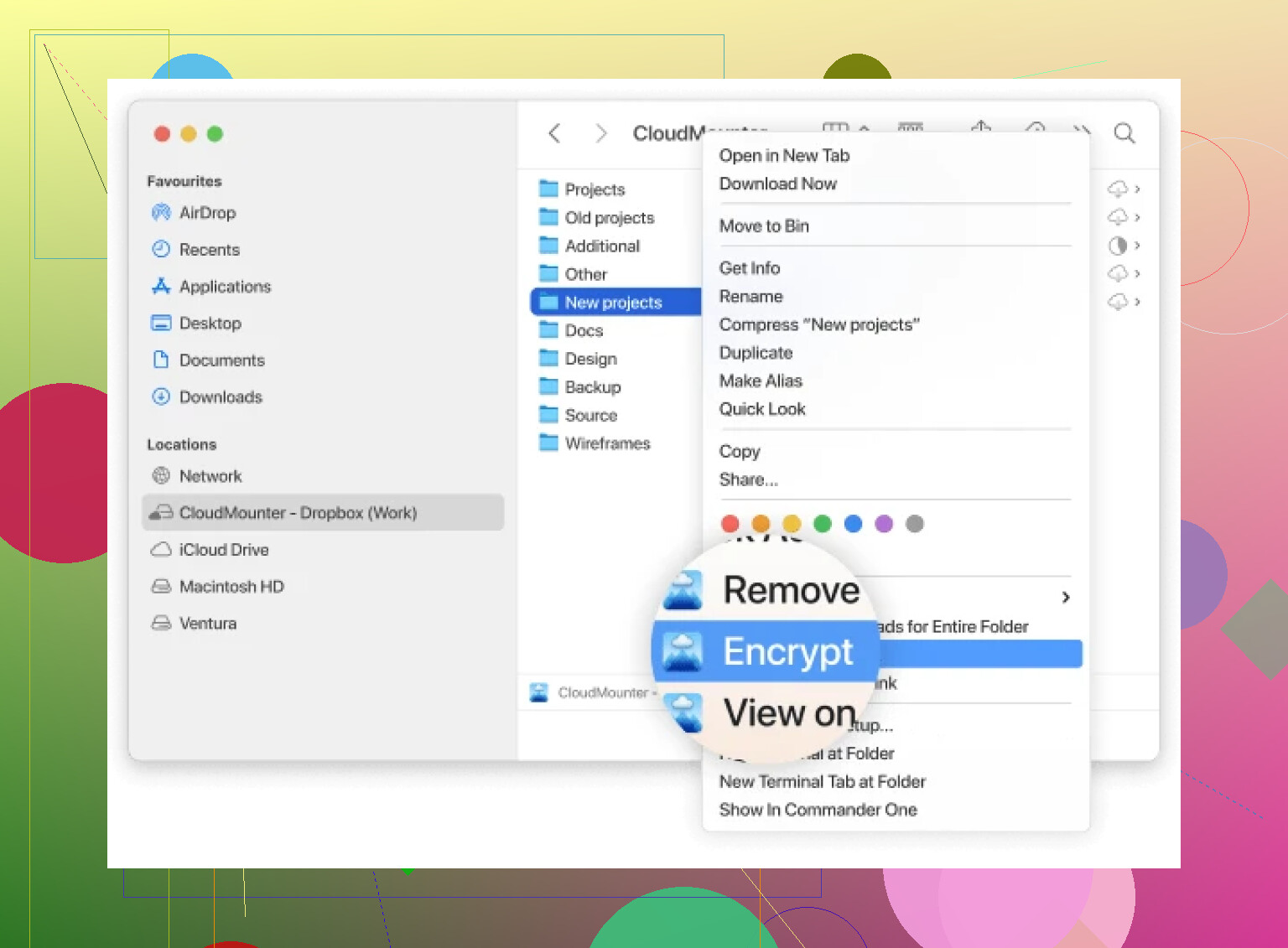
Task: Apply the red color tag
Action: 730,524
